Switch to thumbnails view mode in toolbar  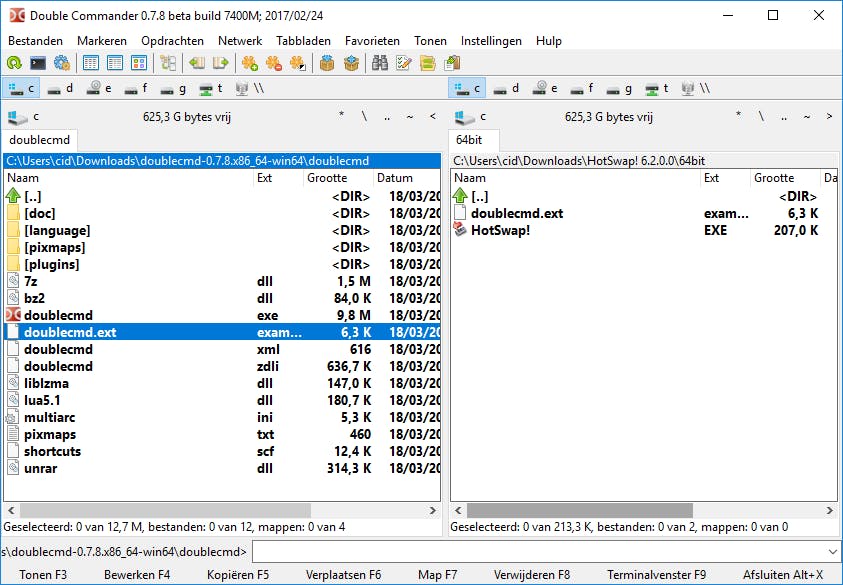[x=139, y=63]
